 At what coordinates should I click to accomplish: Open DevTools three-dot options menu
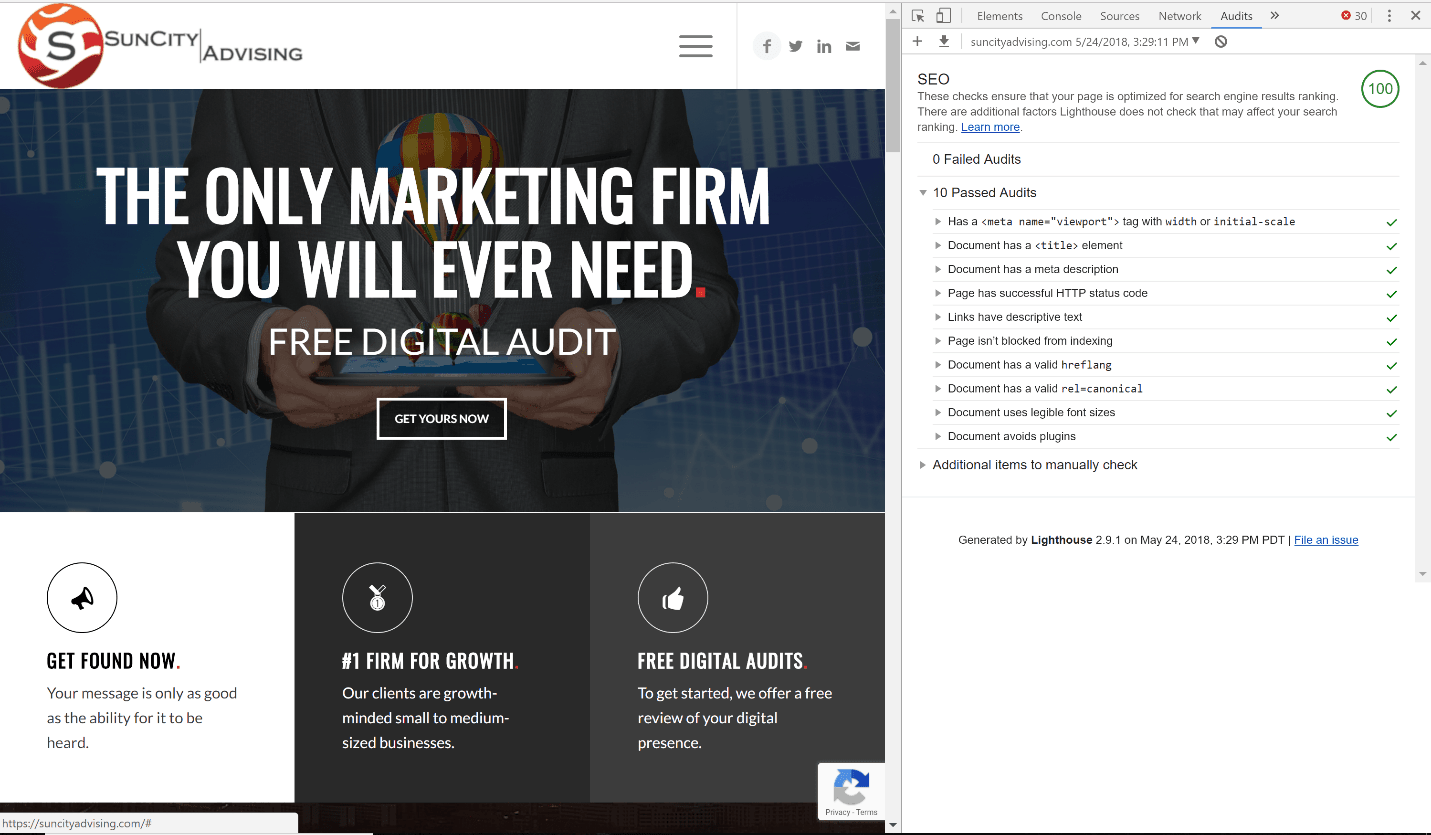pos(1389,16)
